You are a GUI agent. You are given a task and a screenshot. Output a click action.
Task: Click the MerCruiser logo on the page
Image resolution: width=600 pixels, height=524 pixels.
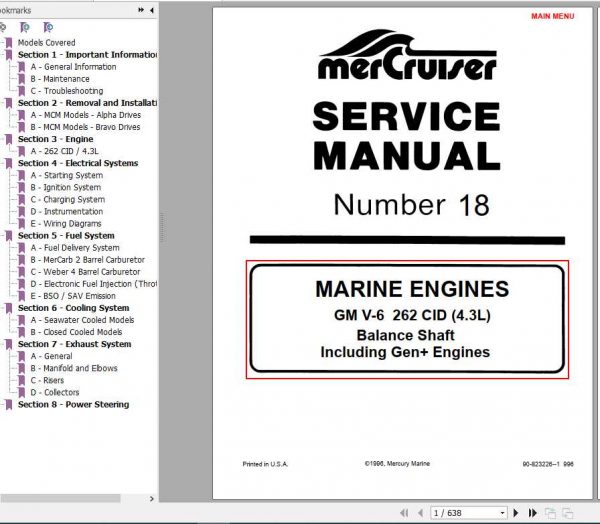tap(407, 55)
